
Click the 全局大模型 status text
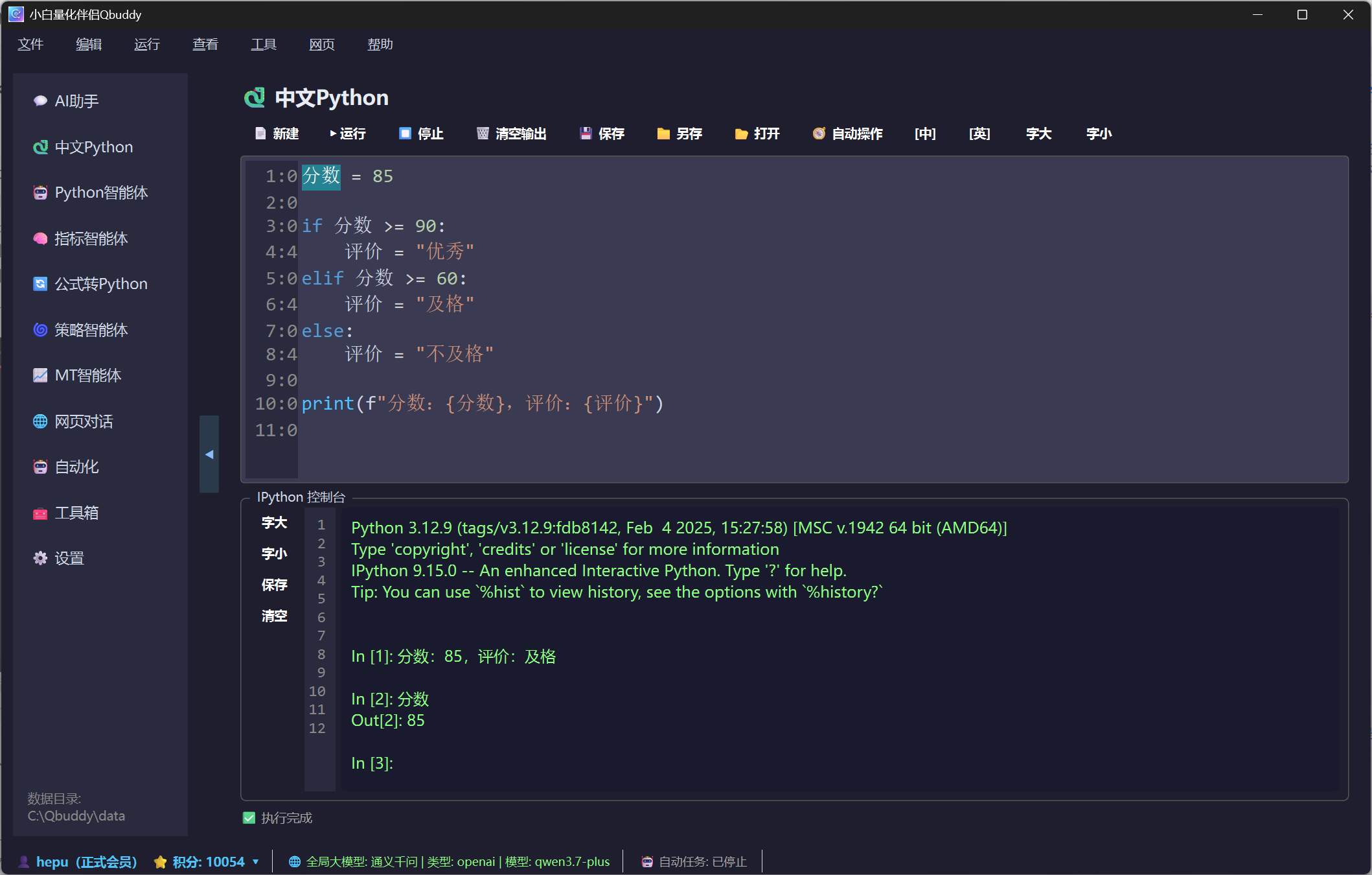coord(458,862)
